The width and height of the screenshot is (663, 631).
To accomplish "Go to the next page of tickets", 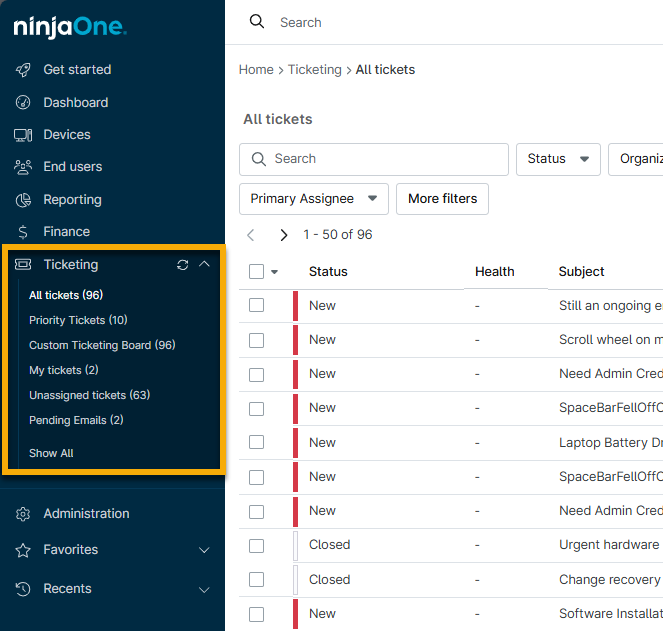I will click(284, 235).
